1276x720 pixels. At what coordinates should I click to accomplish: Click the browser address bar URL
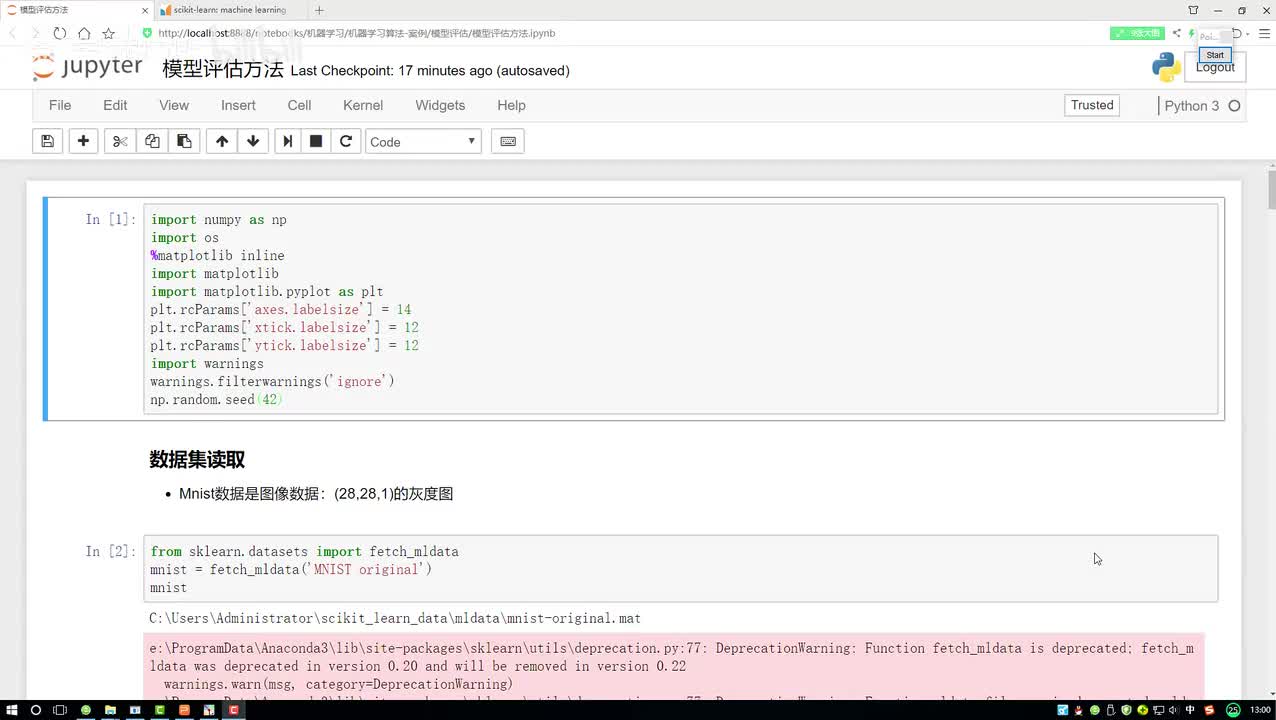[357, 33]
